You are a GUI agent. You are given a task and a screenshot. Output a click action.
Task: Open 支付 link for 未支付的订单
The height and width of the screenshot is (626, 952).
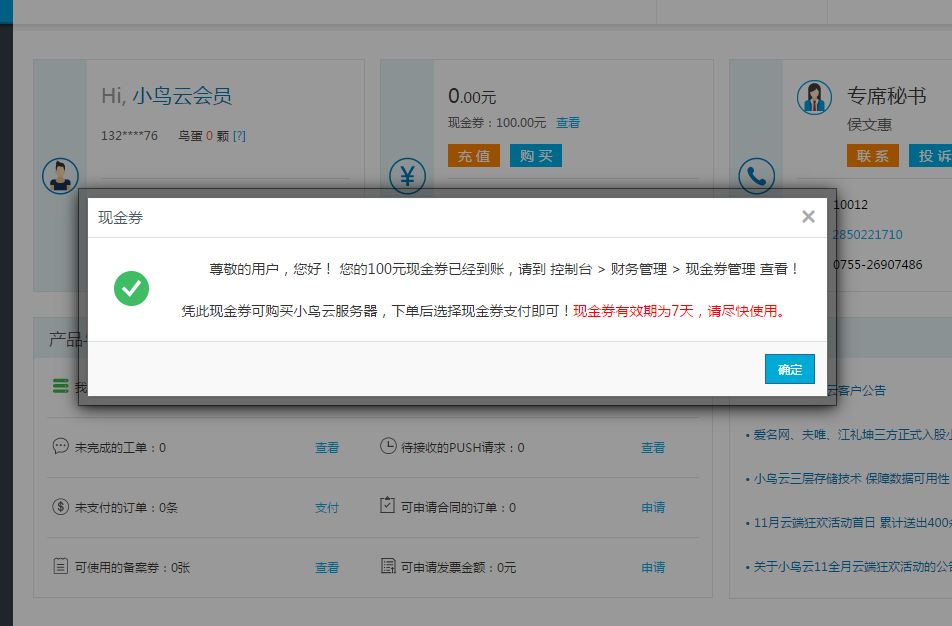327,508
